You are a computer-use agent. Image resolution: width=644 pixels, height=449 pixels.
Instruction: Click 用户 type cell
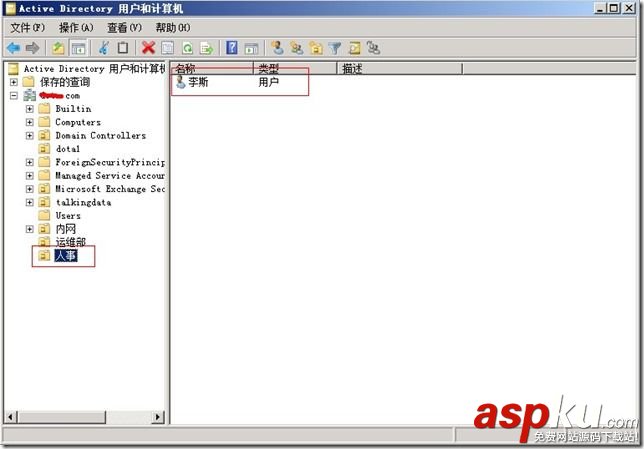click(x=269, y=82)
